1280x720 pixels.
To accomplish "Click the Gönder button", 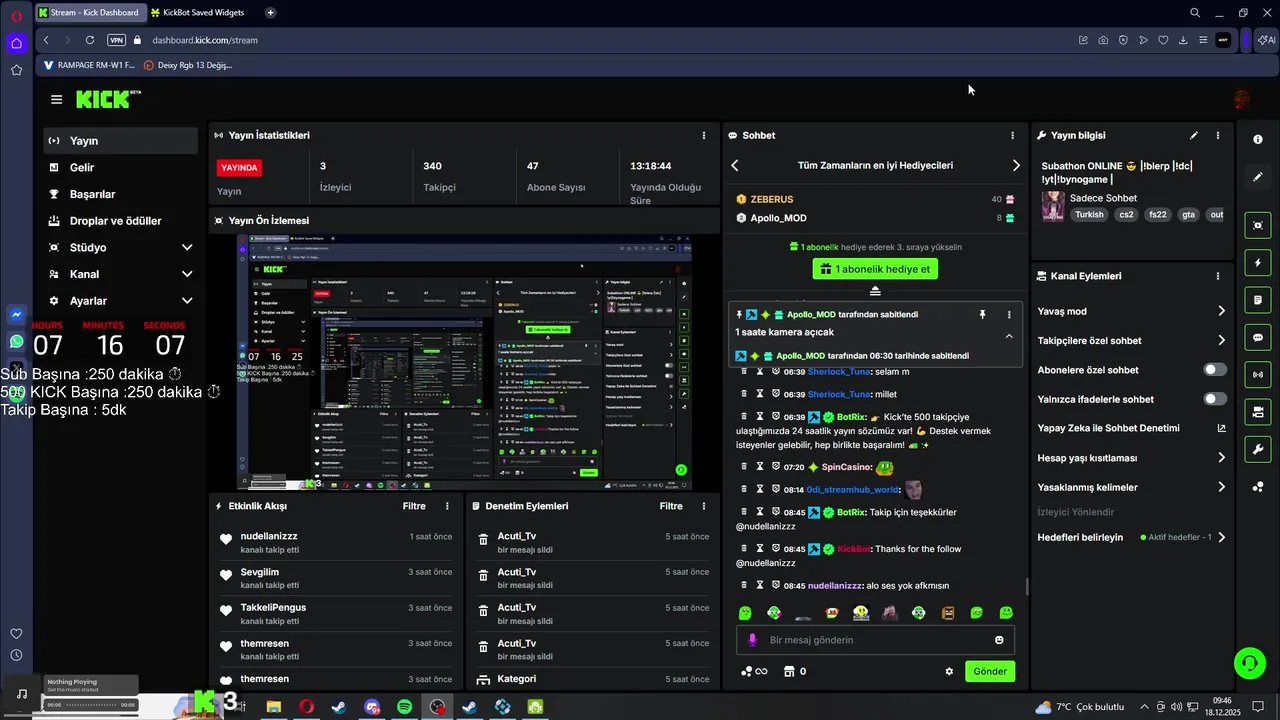I will pos(990,671).
